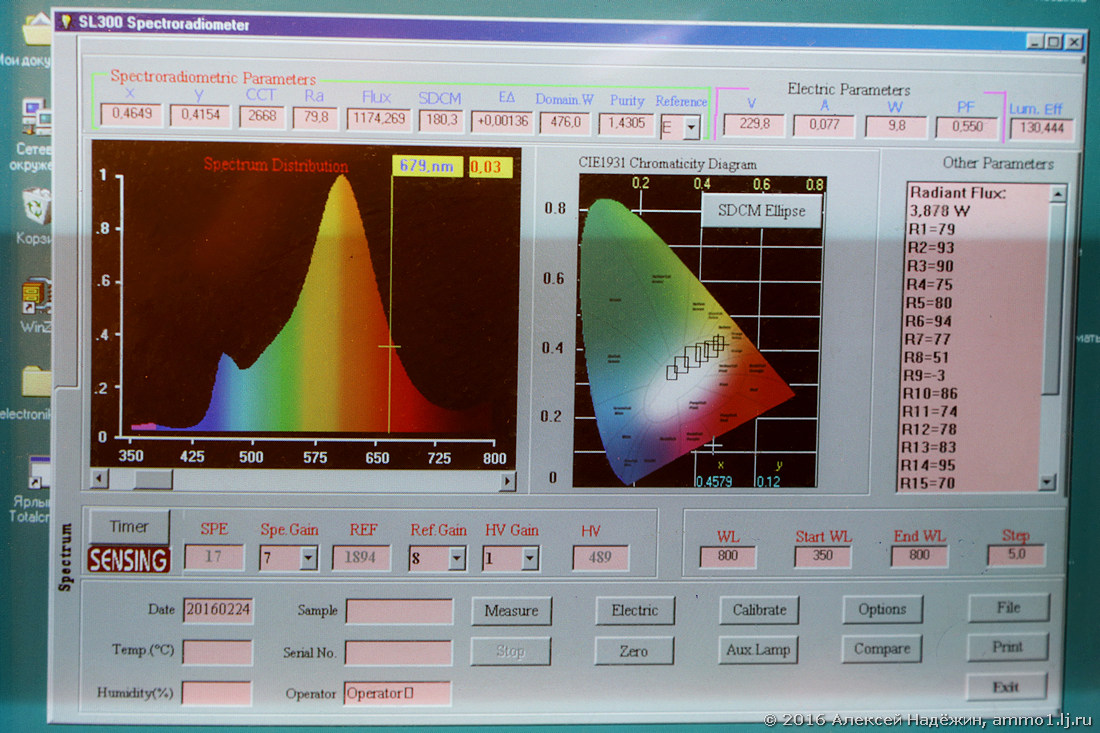
Task: Click the spectrum scrollbar right arrow
Action: (x=507, y=480)
